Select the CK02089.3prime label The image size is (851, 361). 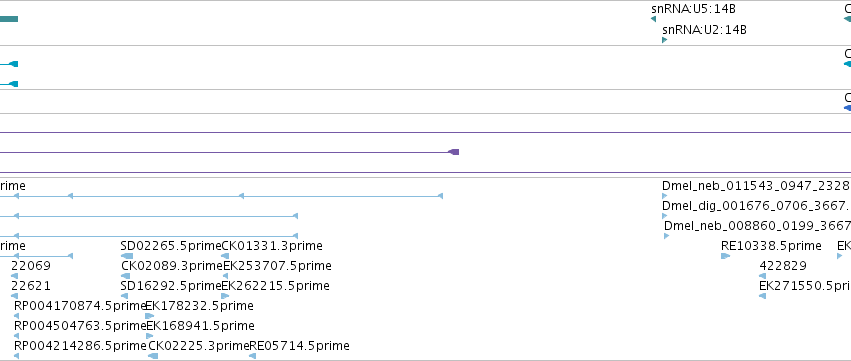172,266
